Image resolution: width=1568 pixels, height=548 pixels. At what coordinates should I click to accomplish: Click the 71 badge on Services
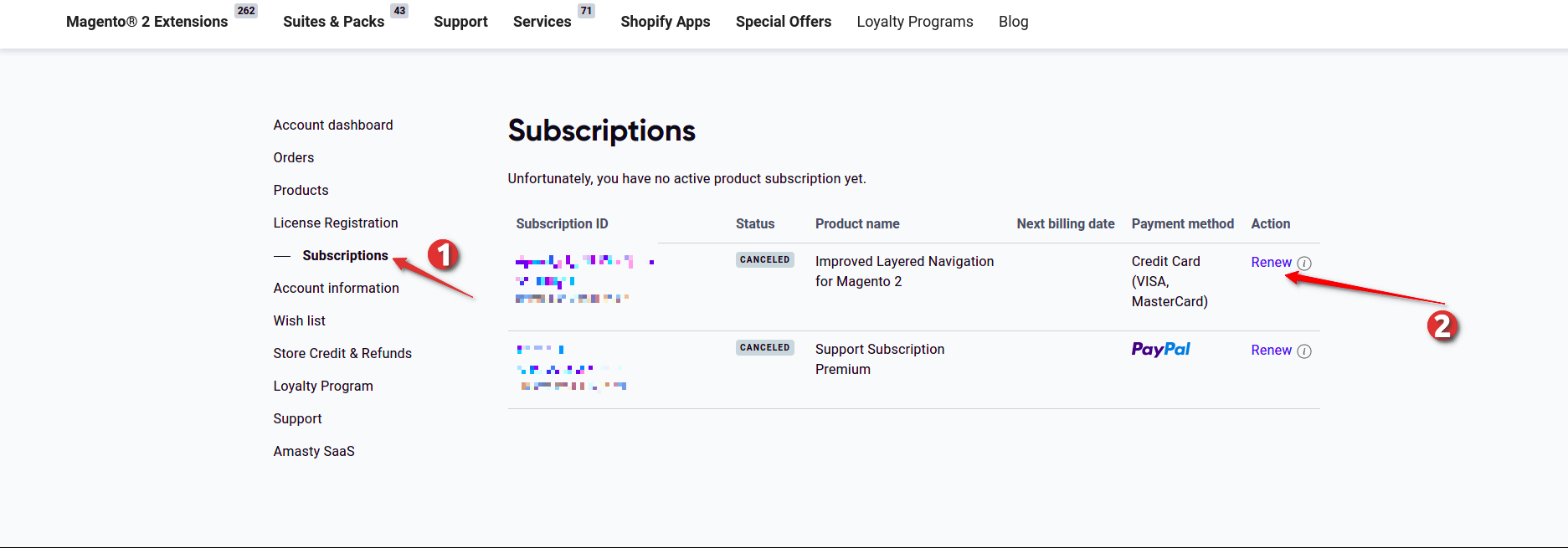pyautogui.click(x=586, y=11)
